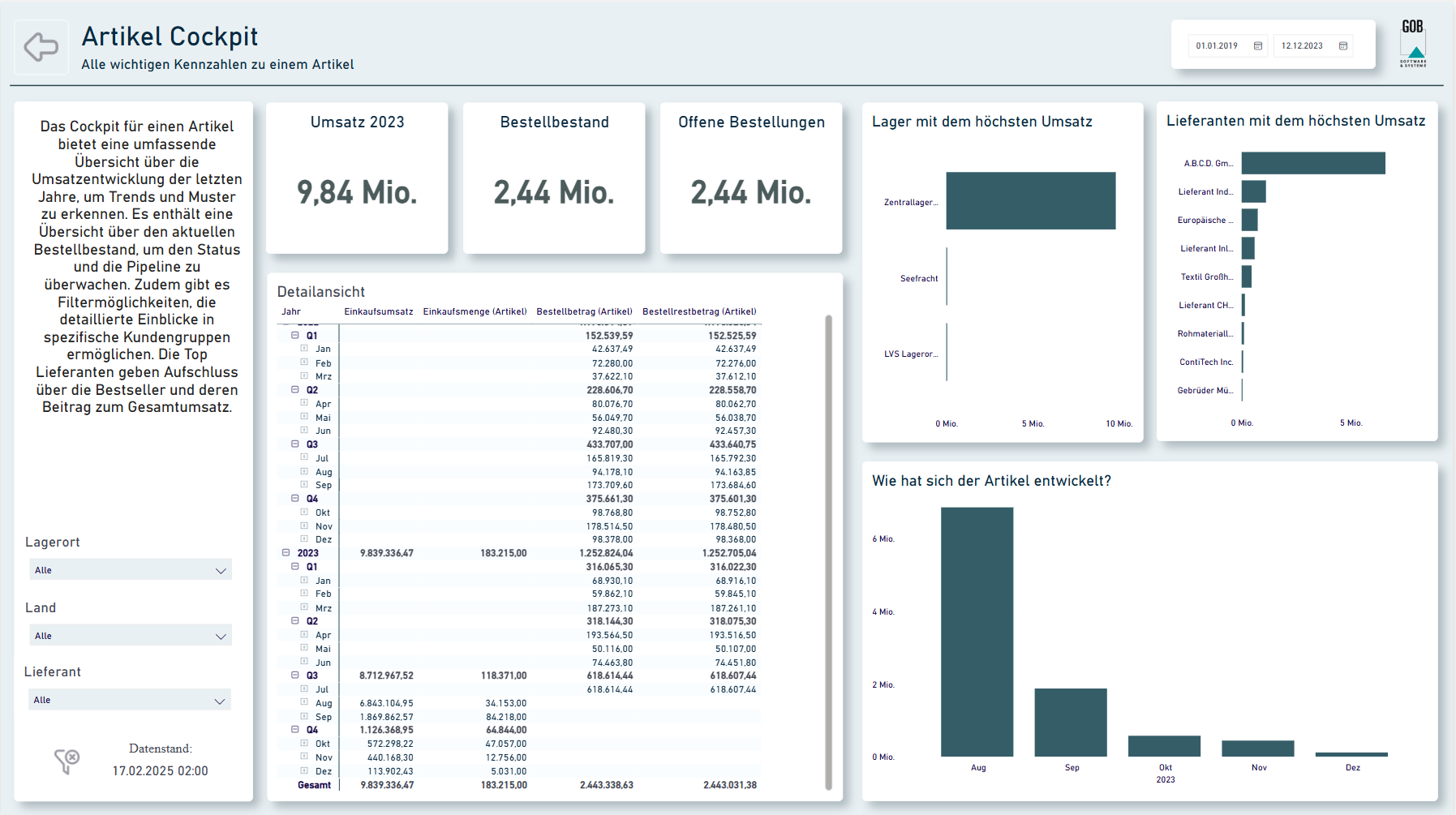Click the Gebrüder Mü... supplier label

click(1205, 390)
